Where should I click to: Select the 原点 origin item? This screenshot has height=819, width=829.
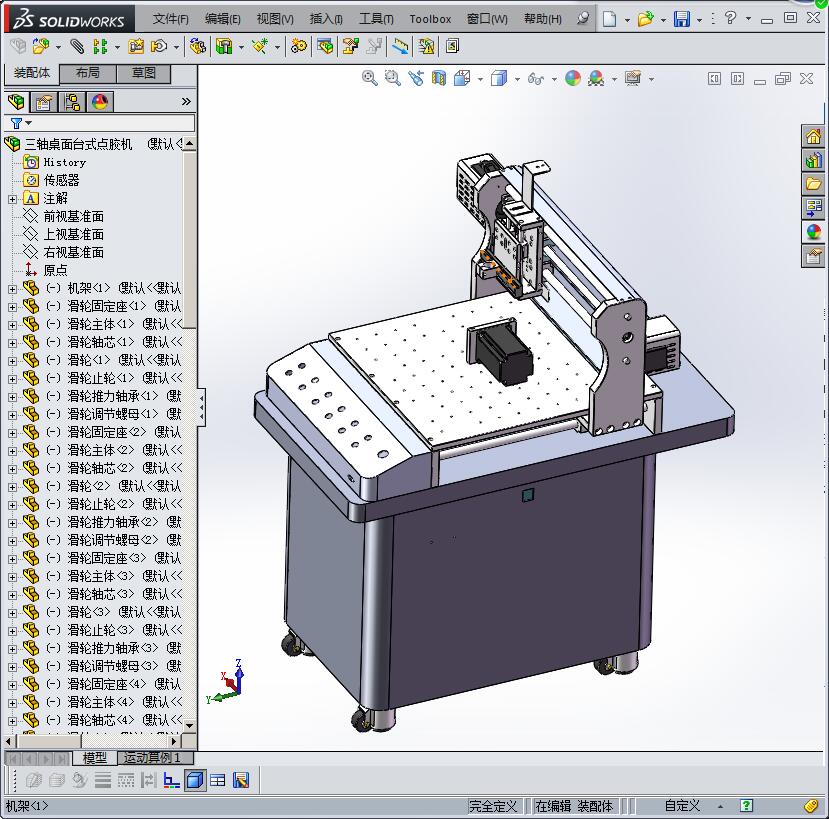pyautogui.click(x=56, y=270)
